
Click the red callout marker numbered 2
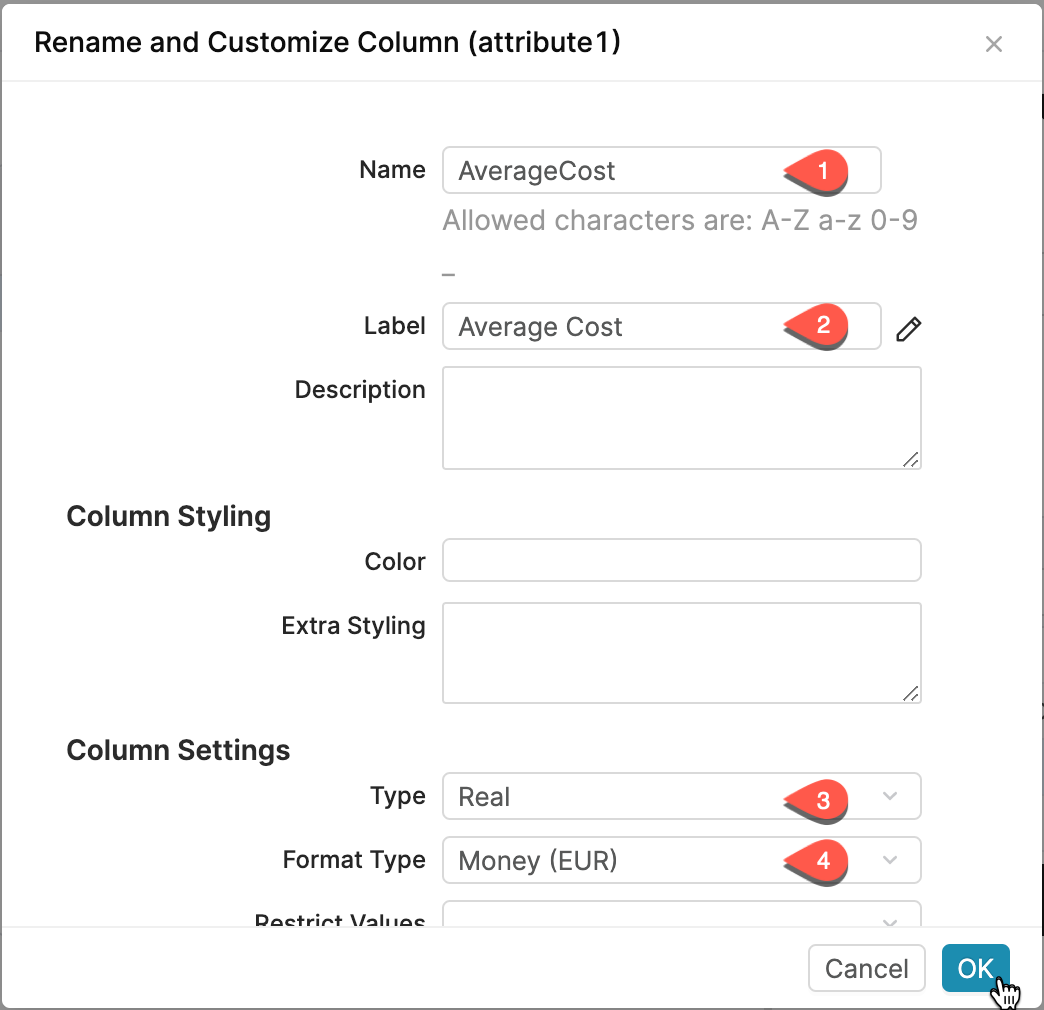point(822,326)
